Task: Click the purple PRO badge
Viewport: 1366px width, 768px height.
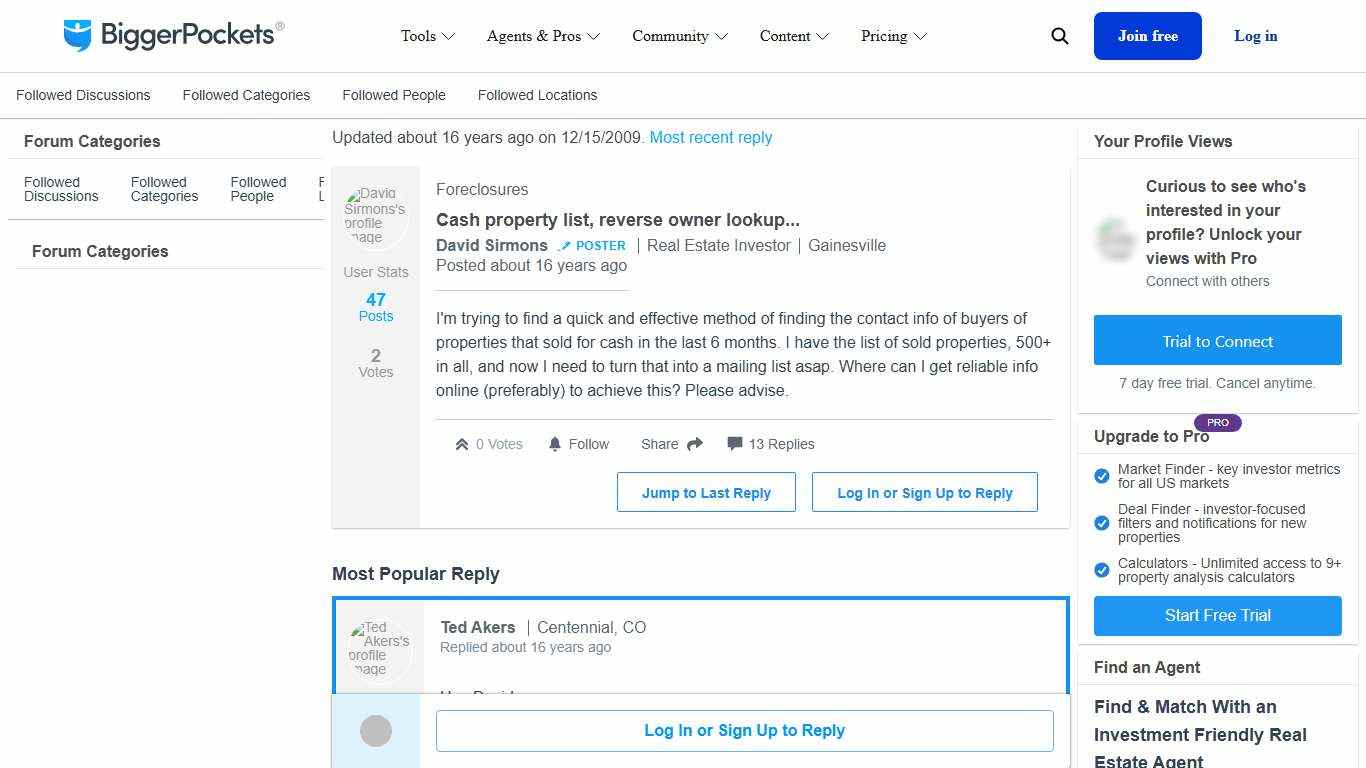Action: tap(1218, 422)
